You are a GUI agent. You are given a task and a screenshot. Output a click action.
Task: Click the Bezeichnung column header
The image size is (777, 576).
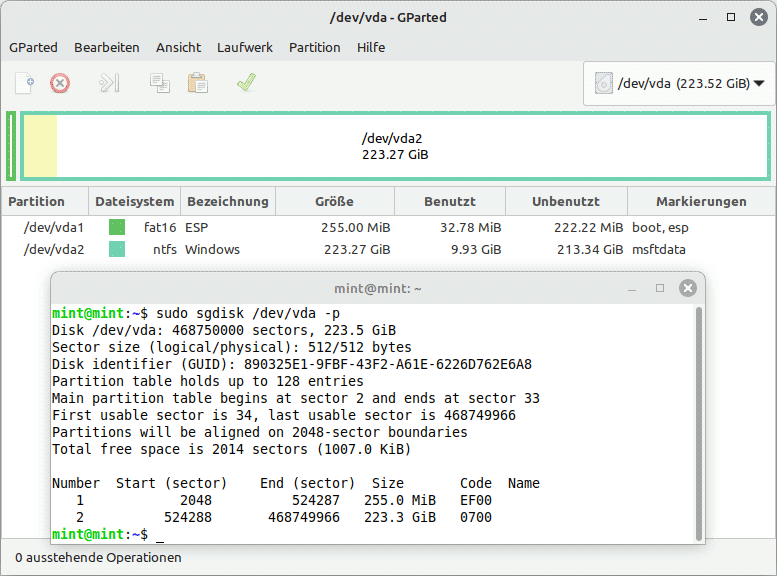pos(228,201)
